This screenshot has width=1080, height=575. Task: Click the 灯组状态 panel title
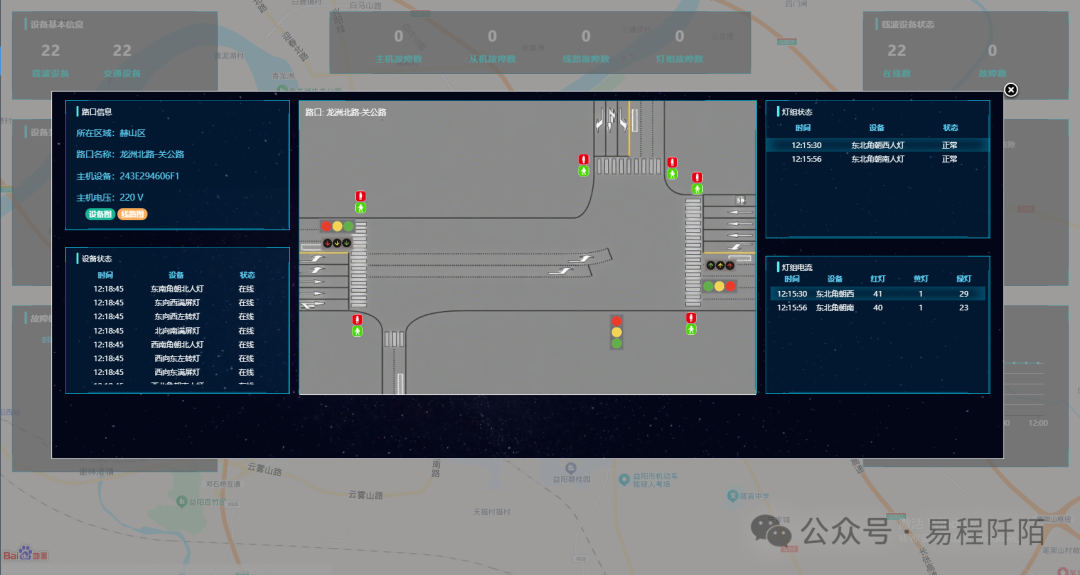(797, 112)
